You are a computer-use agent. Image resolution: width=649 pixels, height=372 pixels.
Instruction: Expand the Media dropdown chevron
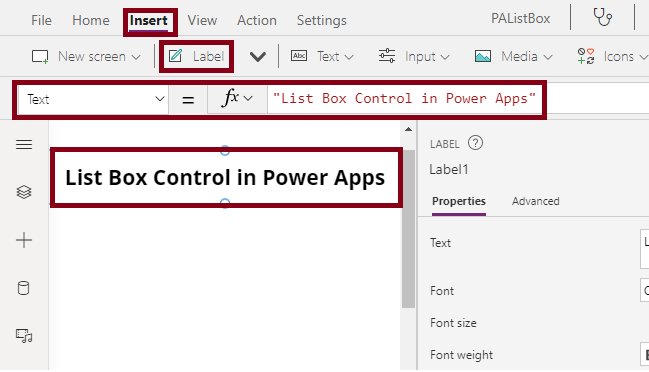pos(548,57)
